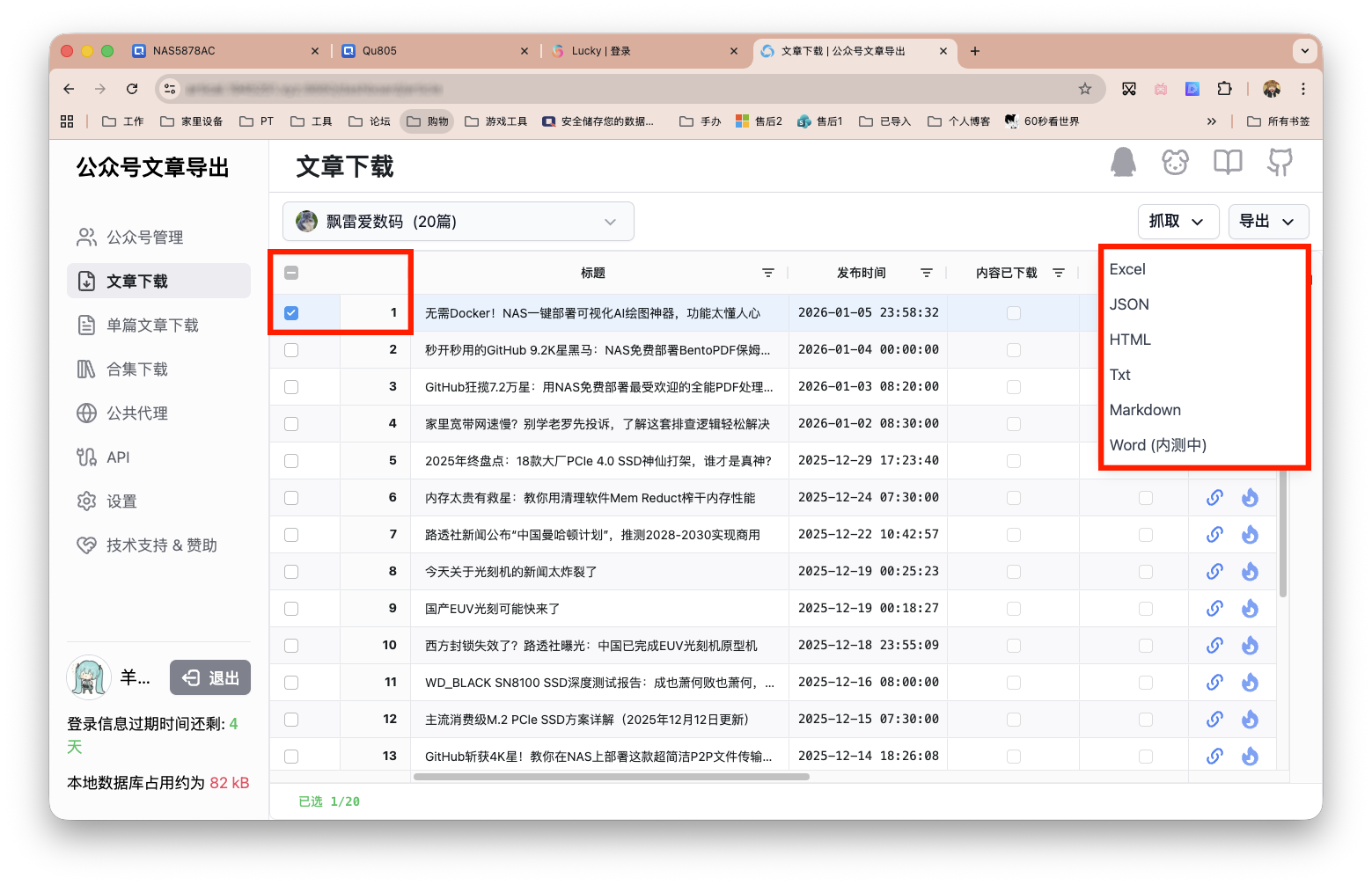Open documentation via the book icon
The image size is (1372, 885).
click(x=1227, y=163)
